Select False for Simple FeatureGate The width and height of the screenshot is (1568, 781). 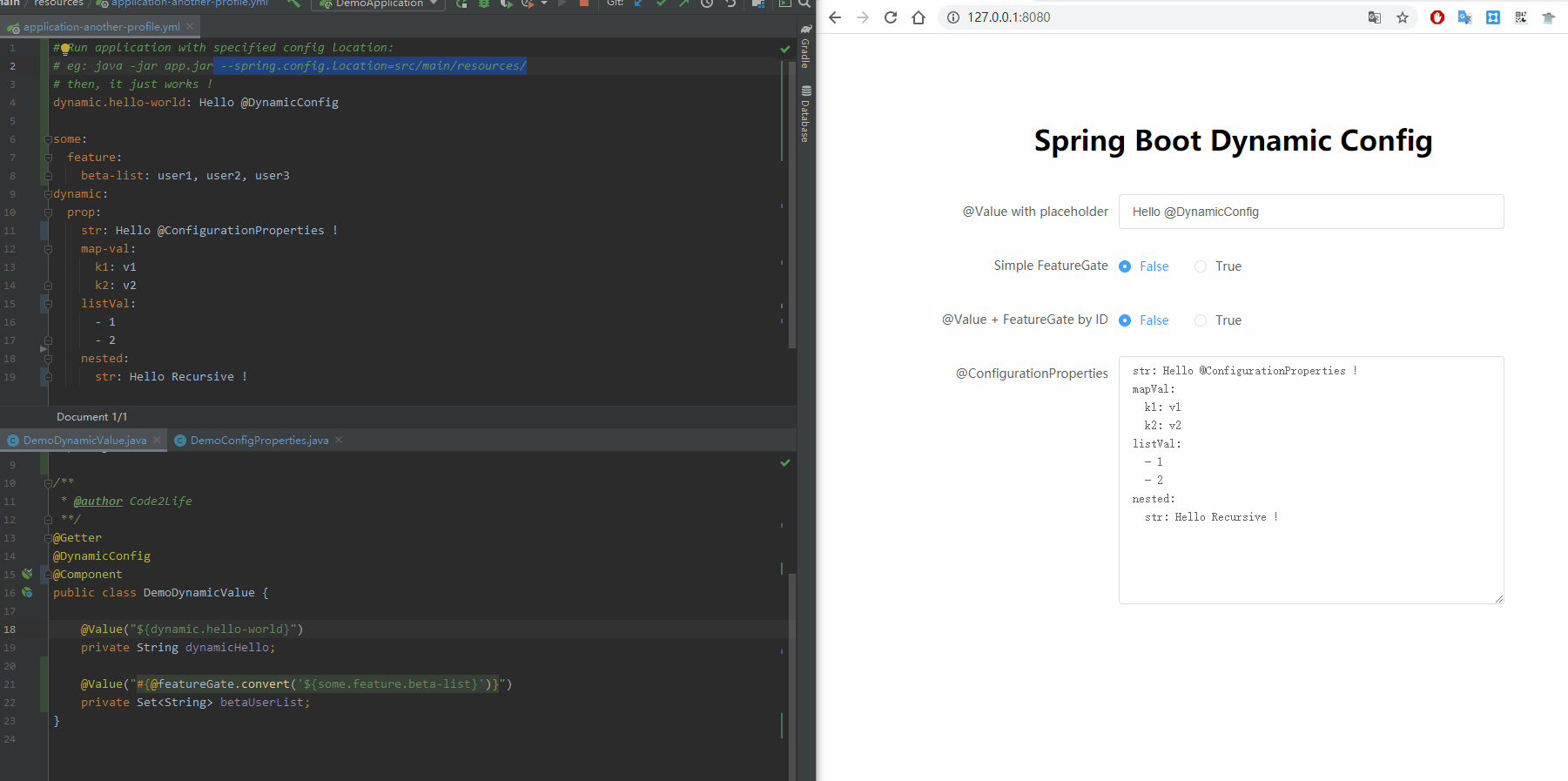tap(1125, 266)
